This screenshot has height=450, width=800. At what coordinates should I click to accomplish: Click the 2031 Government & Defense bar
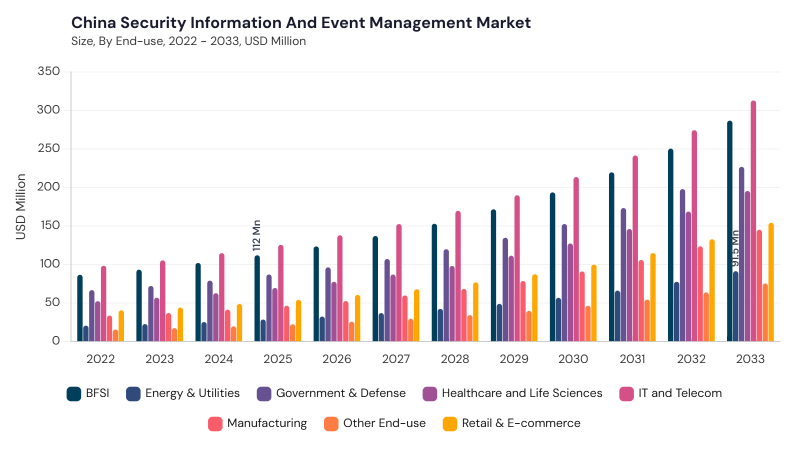coord(623,274)
